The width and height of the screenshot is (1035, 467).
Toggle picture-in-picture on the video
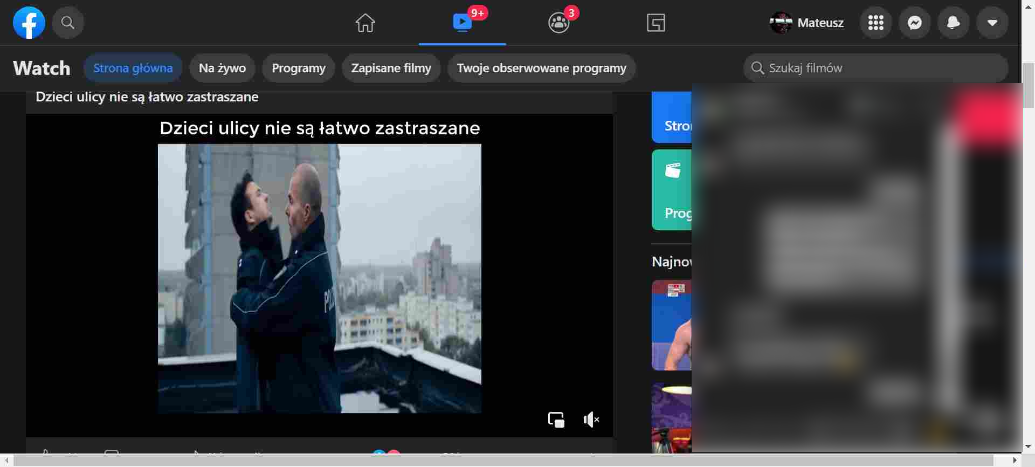coord(556,419)
